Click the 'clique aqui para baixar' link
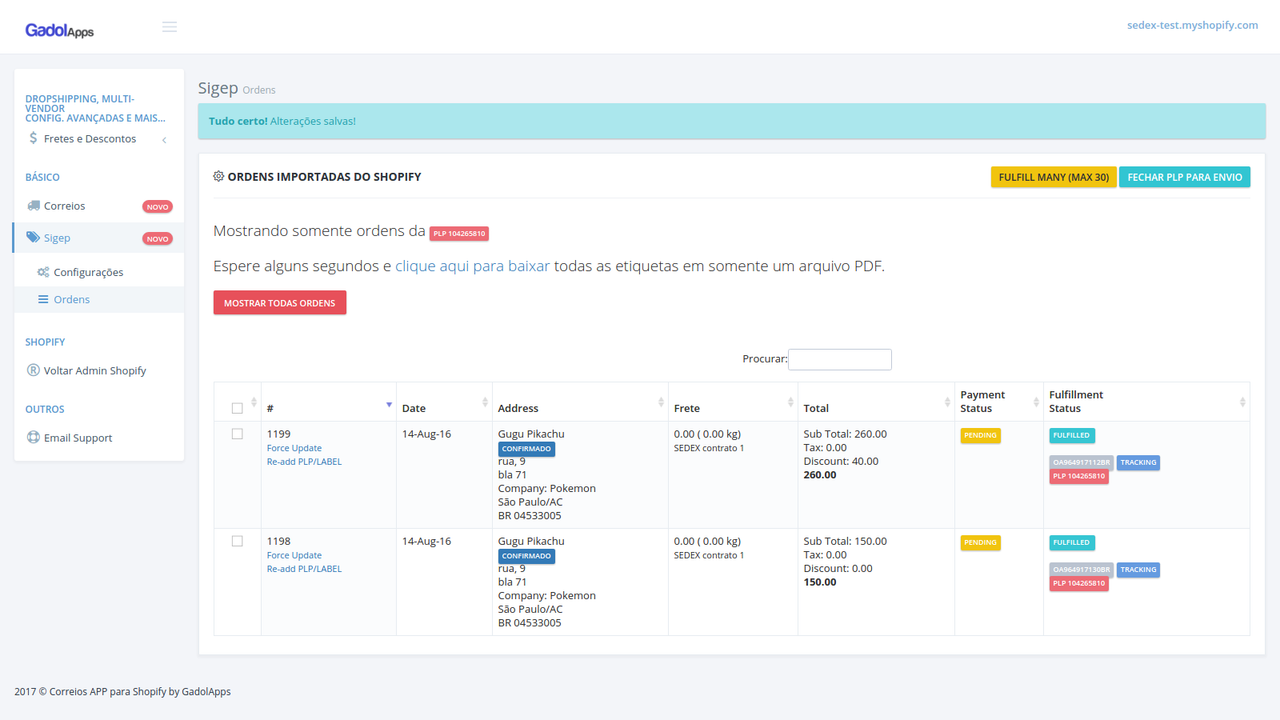Image resolution: width=1280 pixels, height=720 pixels. (x=472, y=266)
